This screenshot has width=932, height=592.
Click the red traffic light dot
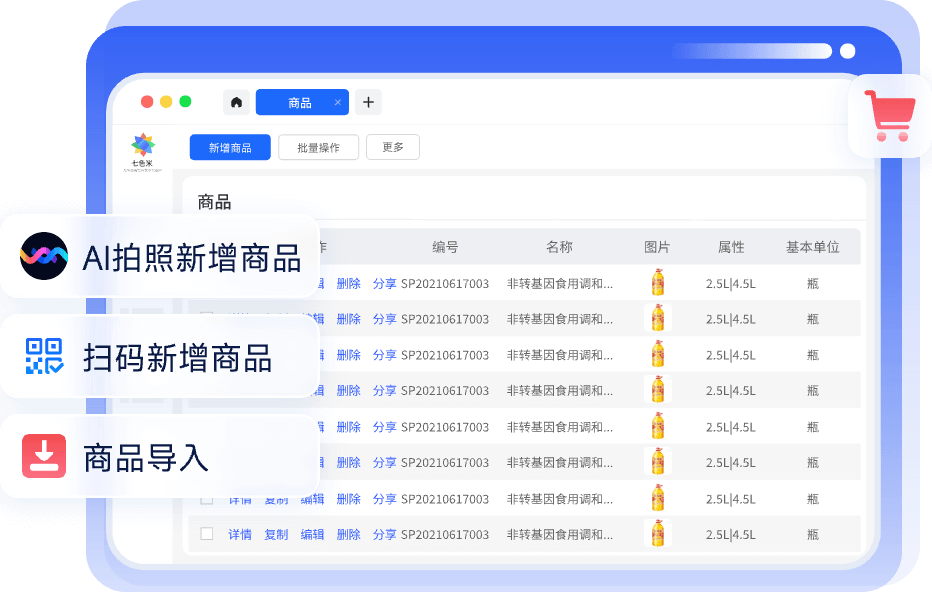[x=145, y=101]
